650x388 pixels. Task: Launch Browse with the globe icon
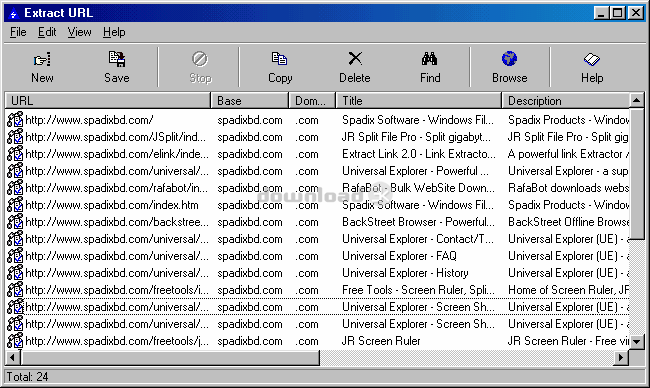click(509, 59)
